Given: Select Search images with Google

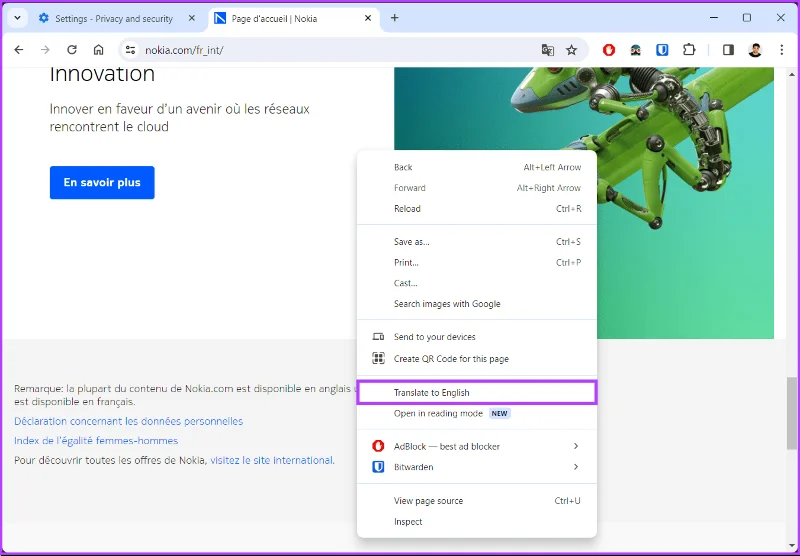Looking at the screenshot, I should click(477, 304).
